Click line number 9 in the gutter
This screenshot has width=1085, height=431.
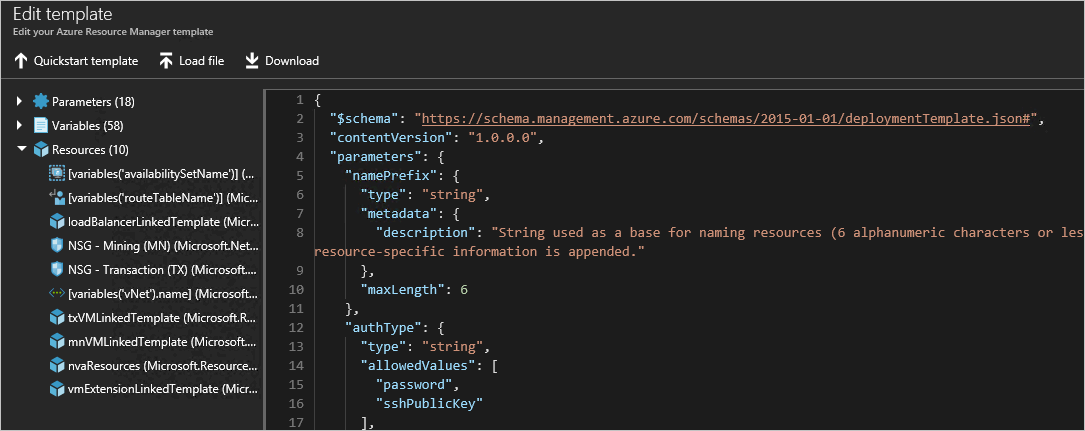click(x=300, y=271)
